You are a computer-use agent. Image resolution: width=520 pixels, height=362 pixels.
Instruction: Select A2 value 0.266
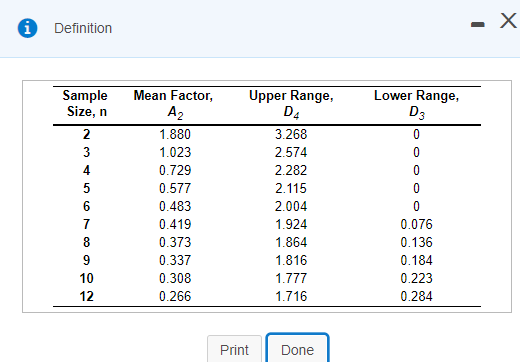[175, 297]
